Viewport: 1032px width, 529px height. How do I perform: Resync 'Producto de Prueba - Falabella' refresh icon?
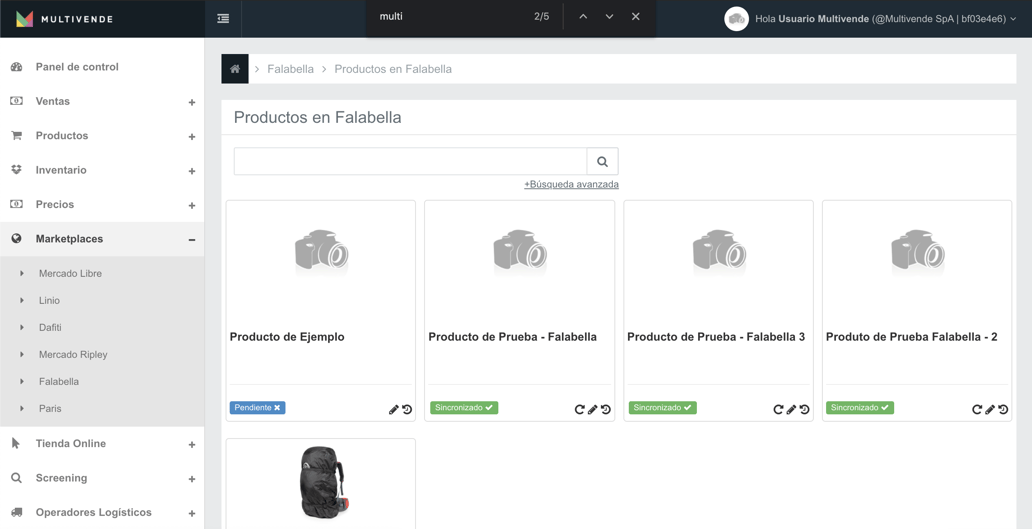tap(579, 409)
